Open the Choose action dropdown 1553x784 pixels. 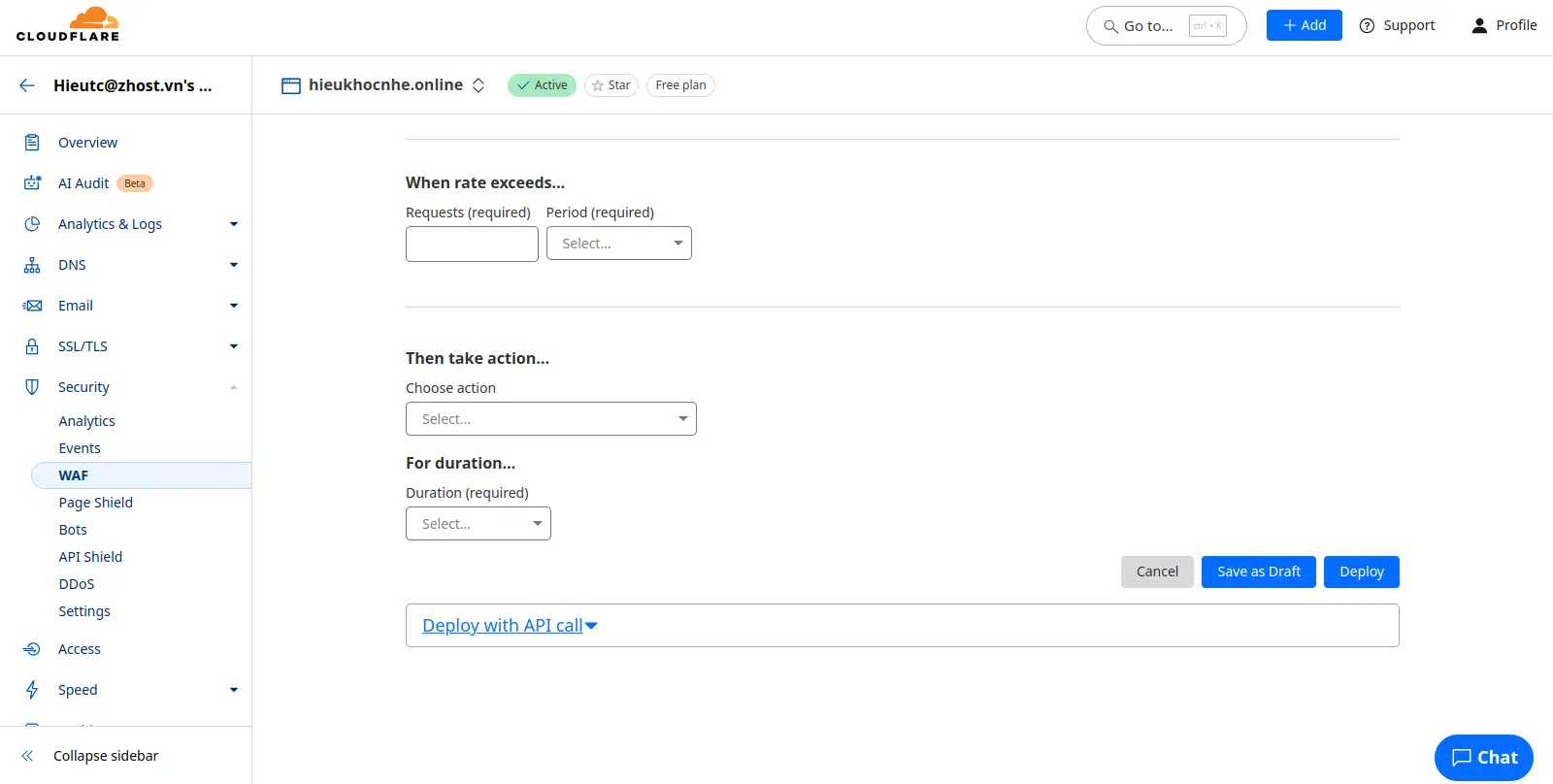pos(550,419)
